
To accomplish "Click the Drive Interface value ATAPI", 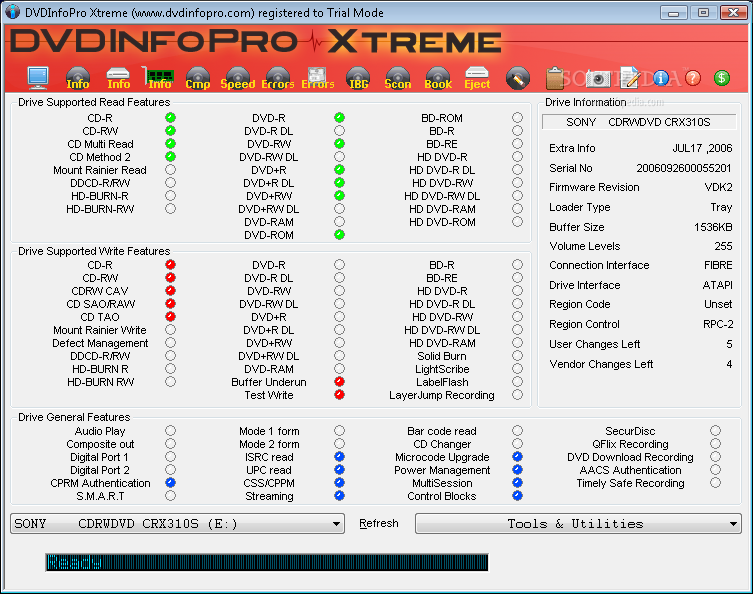I will pos(717,285).
